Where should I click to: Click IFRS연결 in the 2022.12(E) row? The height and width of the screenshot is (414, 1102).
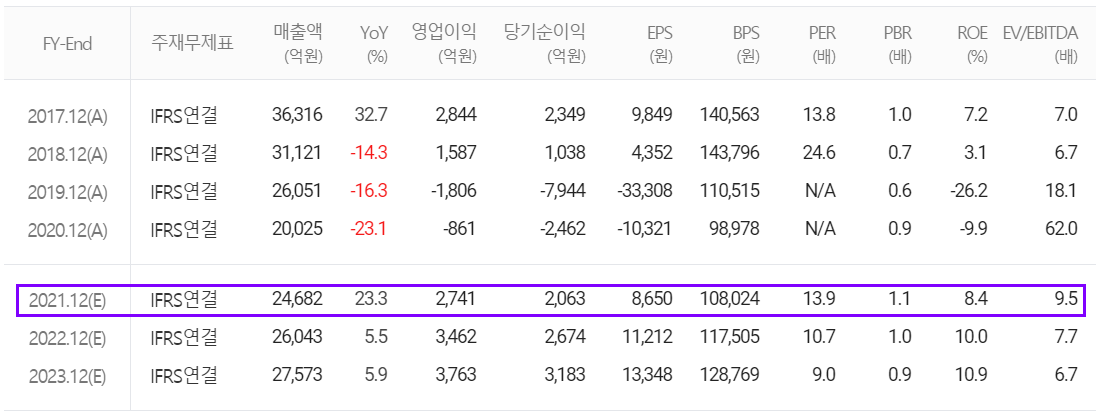point(184,337)
